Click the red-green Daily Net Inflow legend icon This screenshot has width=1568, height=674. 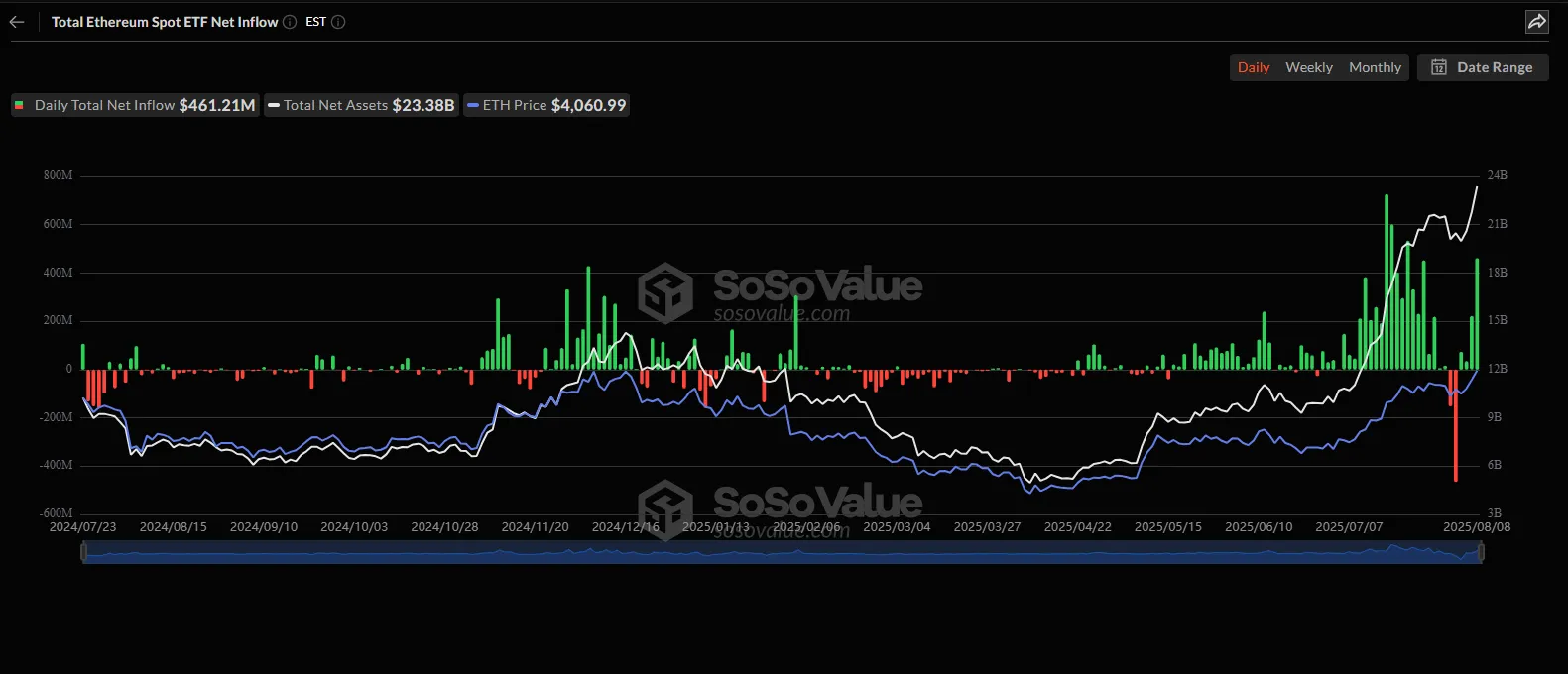coord(20,105)
